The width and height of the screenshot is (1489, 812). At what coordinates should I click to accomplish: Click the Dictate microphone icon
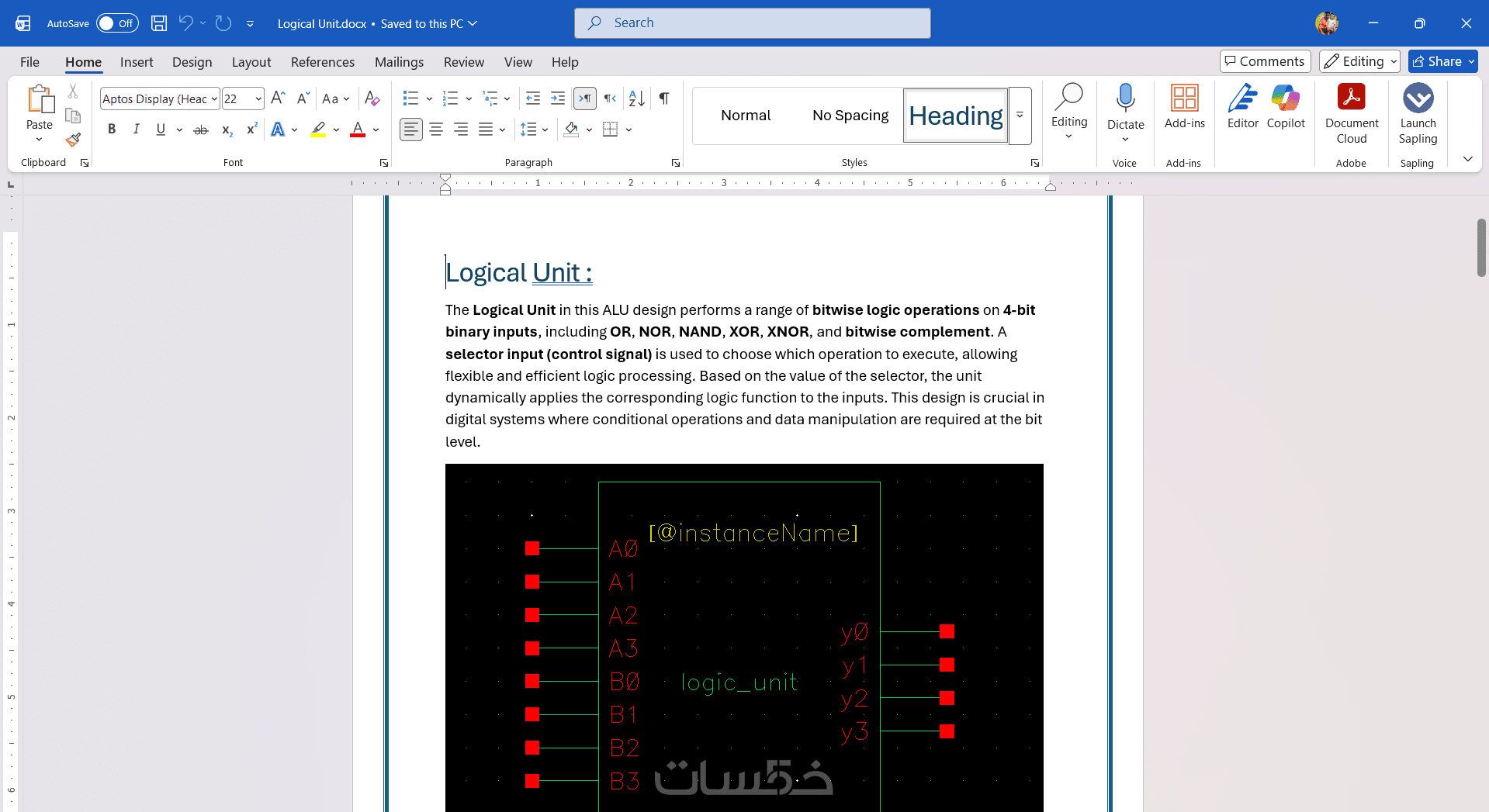point(1125,98)
